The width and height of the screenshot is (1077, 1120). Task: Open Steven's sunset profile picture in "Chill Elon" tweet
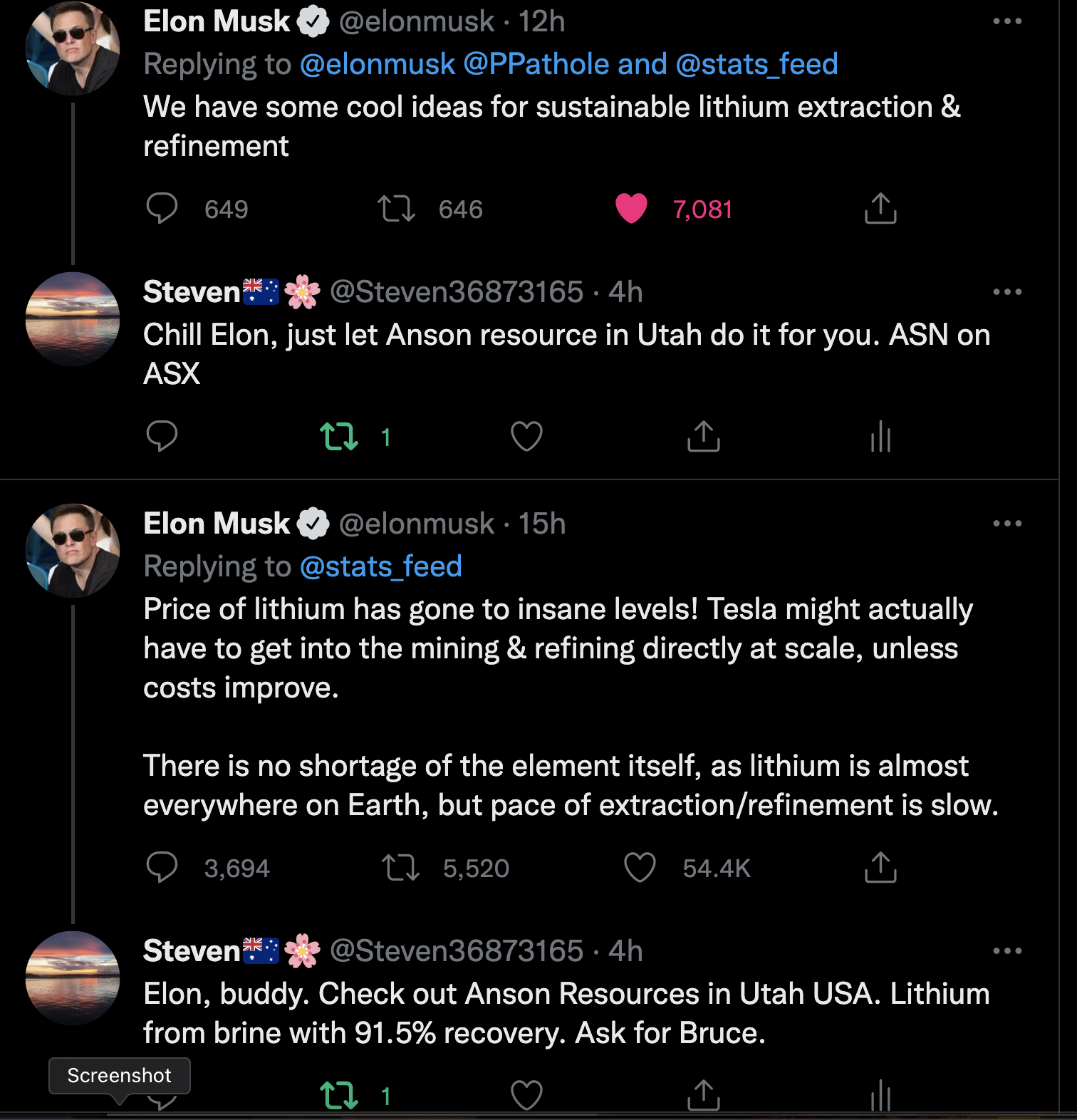[x=73, y=318]
